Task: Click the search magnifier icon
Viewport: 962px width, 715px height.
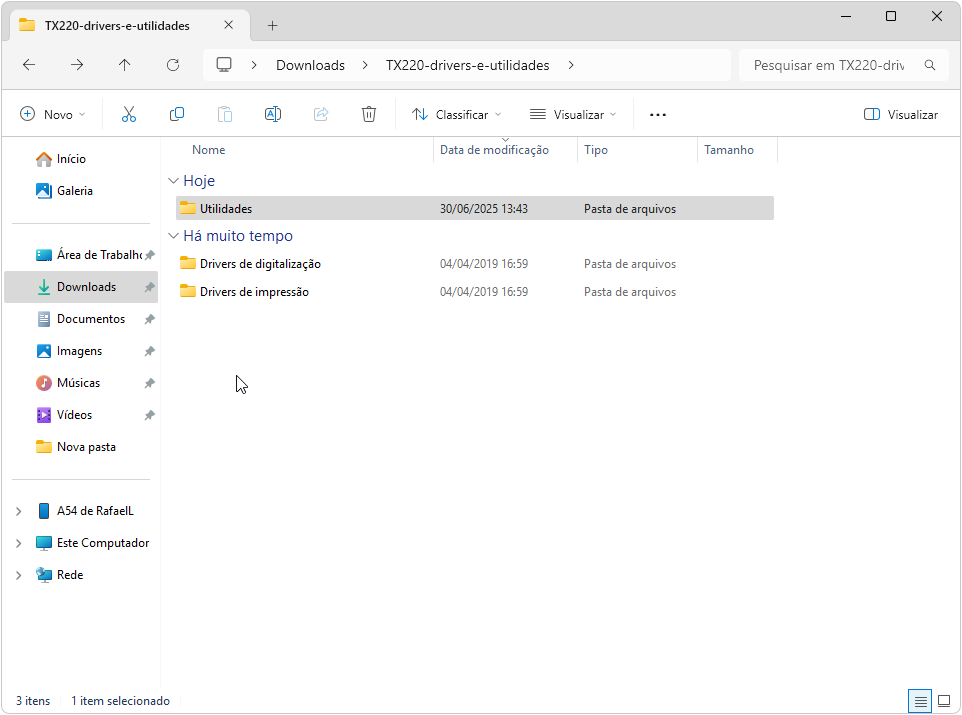Action: click(x=930, y=65)
